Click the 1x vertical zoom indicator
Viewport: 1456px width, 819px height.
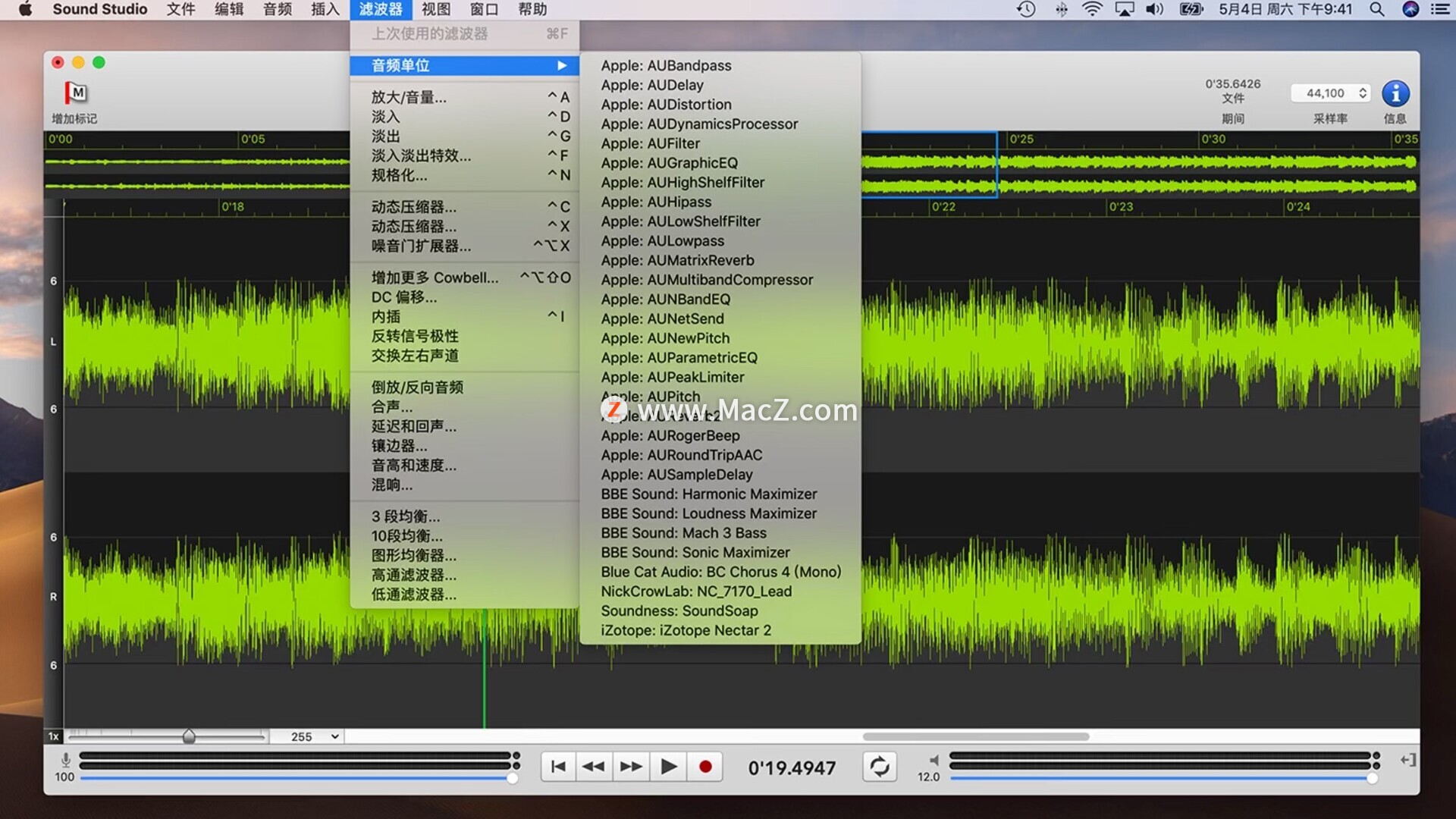(x=53, y=736)
